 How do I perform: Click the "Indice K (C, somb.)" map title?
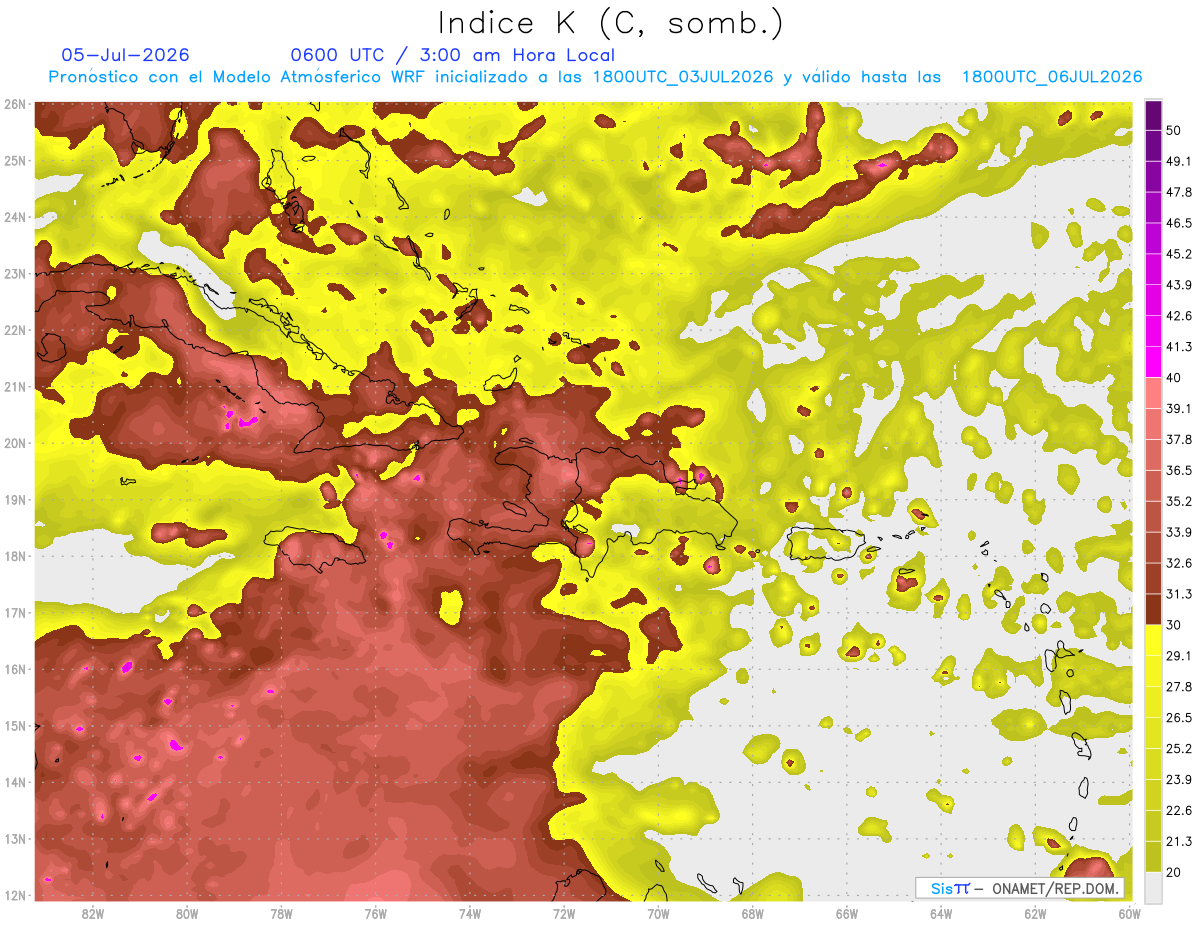610,24
